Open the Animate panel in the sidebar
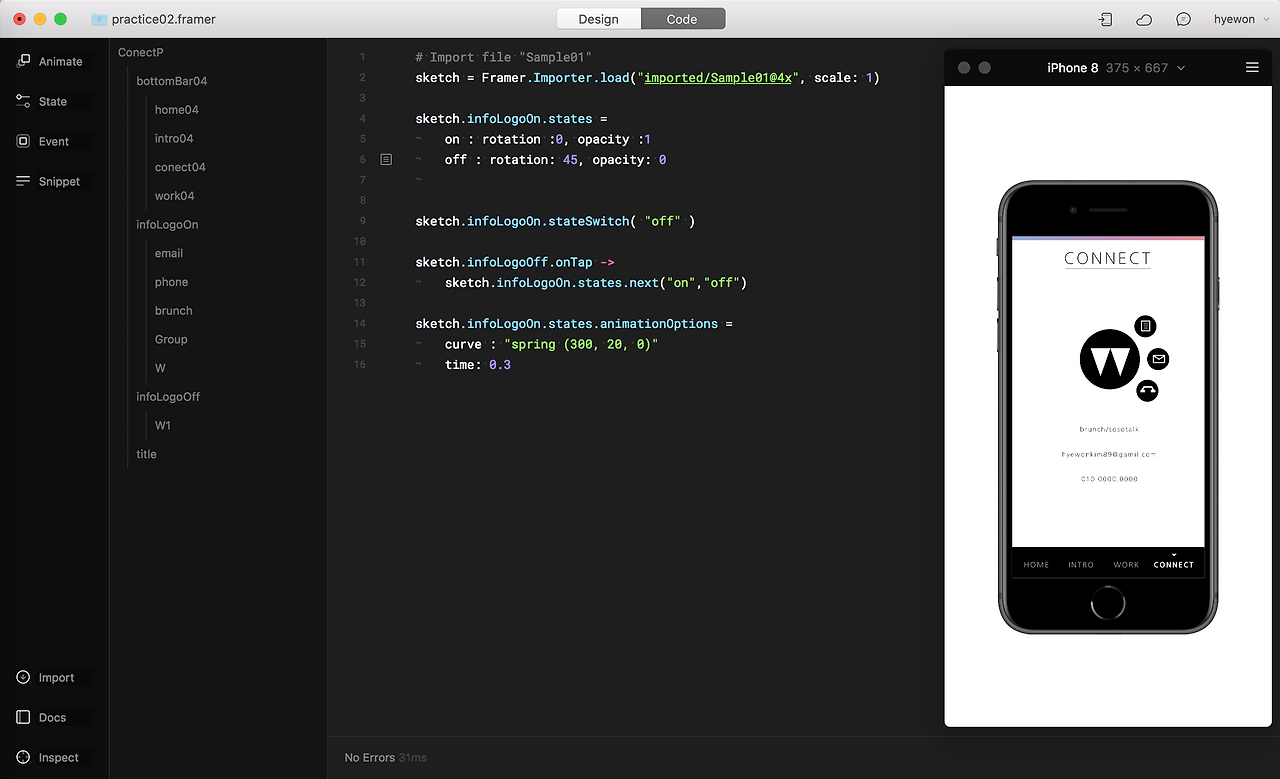Screen dimensions: 1280x779 [x=50, y=61]
